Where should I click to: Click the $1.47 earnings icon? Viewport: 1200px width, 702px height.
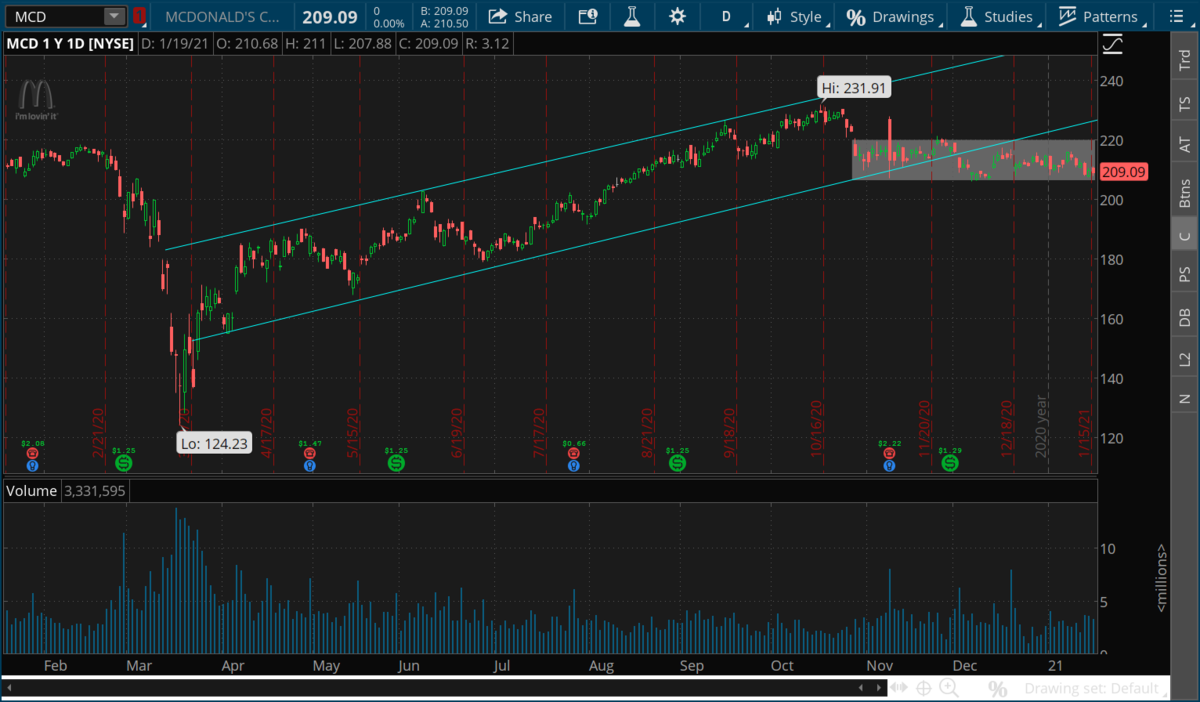coord(310,456)
